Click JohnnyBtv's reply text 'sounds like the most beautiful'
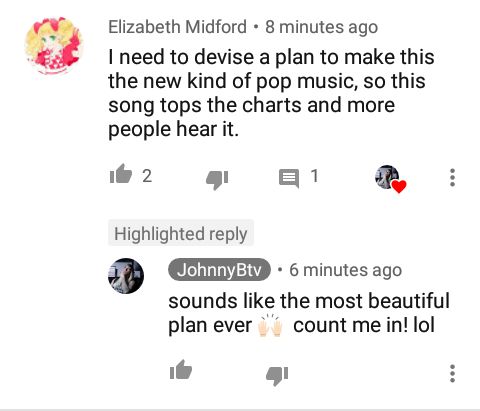The image size is (480, 411). click(309, 301)
